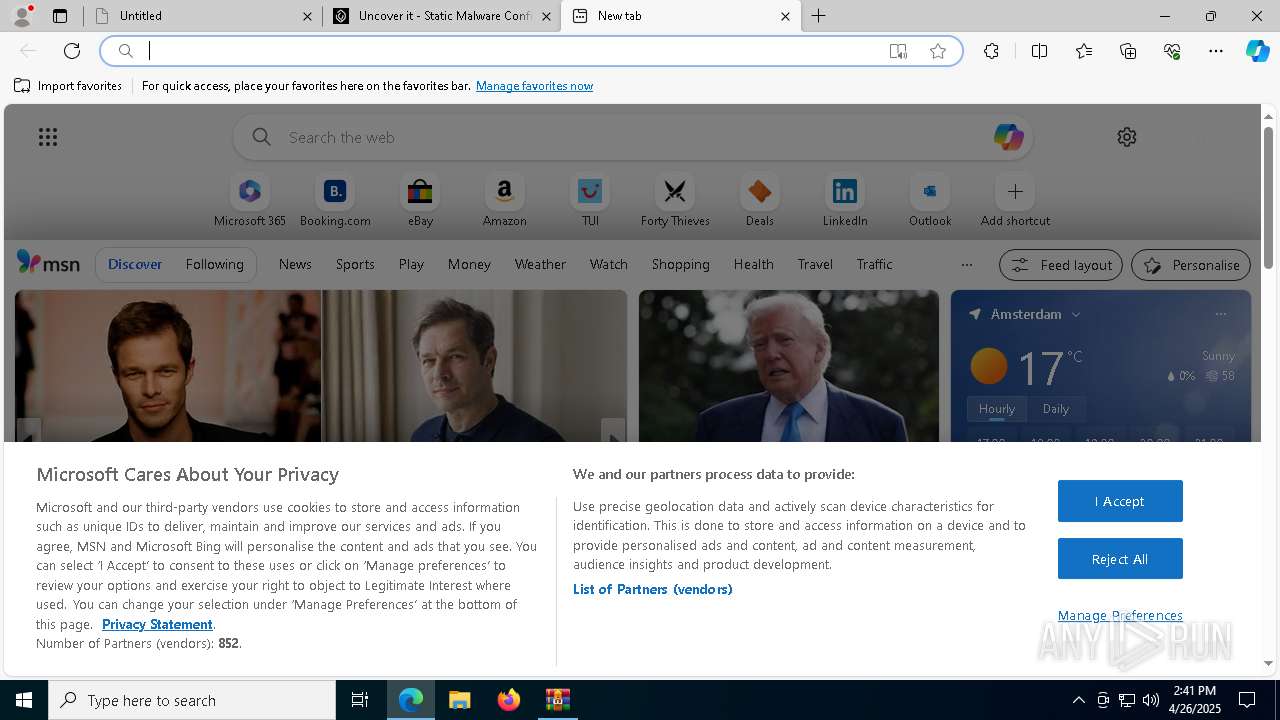The image size is (1280, 720).
Task: Open the Shopping category
Action: pyautogui.click(x=680, y=264)
